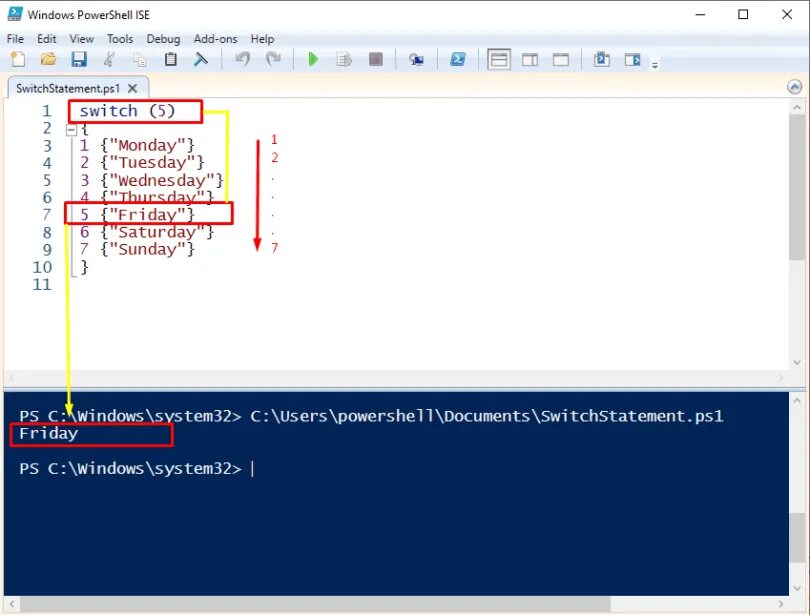Screen dimensions: 810x615
Task: Maximize the PowerShell ISE window
Action: pos(743,14)
